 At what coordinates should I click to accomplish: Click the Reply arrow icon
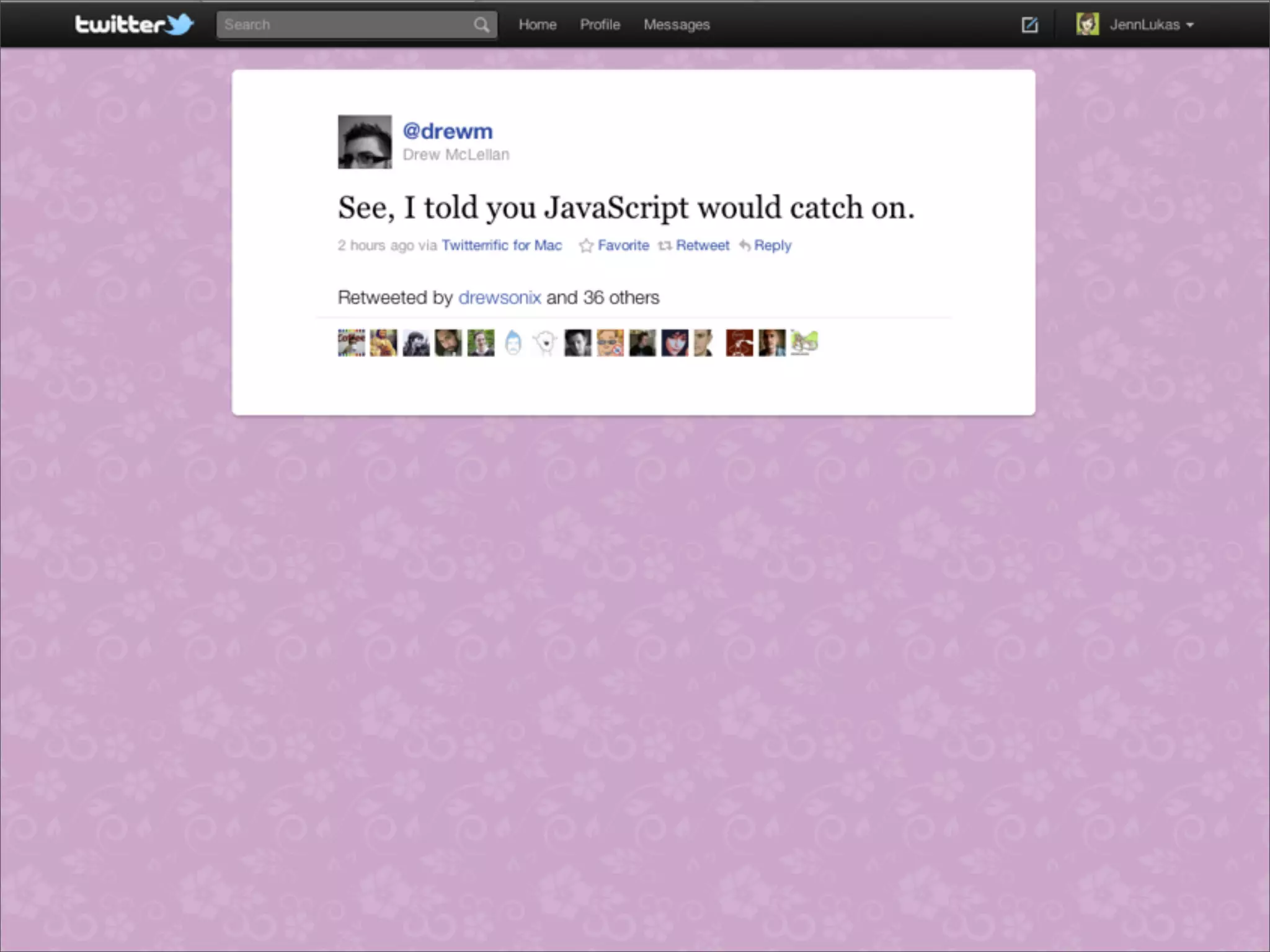point(745,246)
